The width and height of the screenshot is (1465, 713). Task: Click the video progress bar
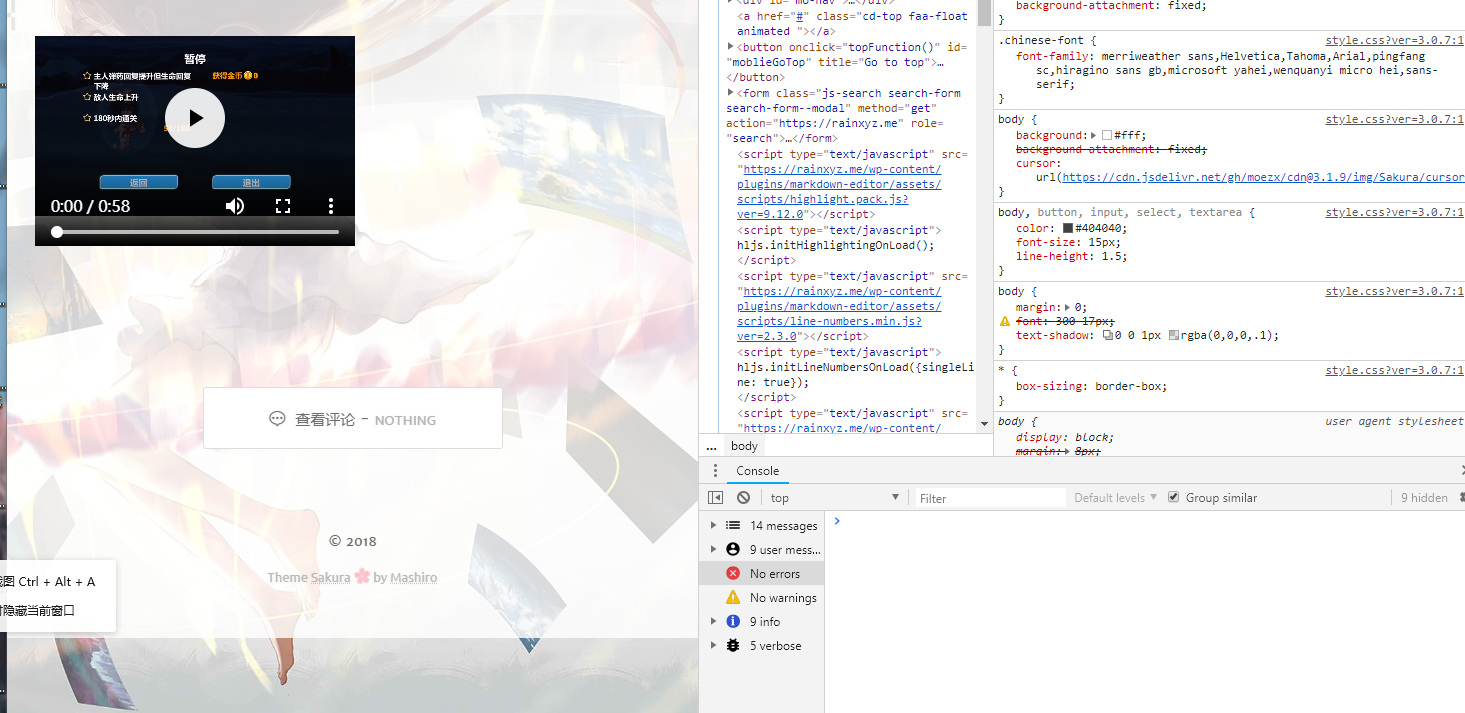[195, 232]
